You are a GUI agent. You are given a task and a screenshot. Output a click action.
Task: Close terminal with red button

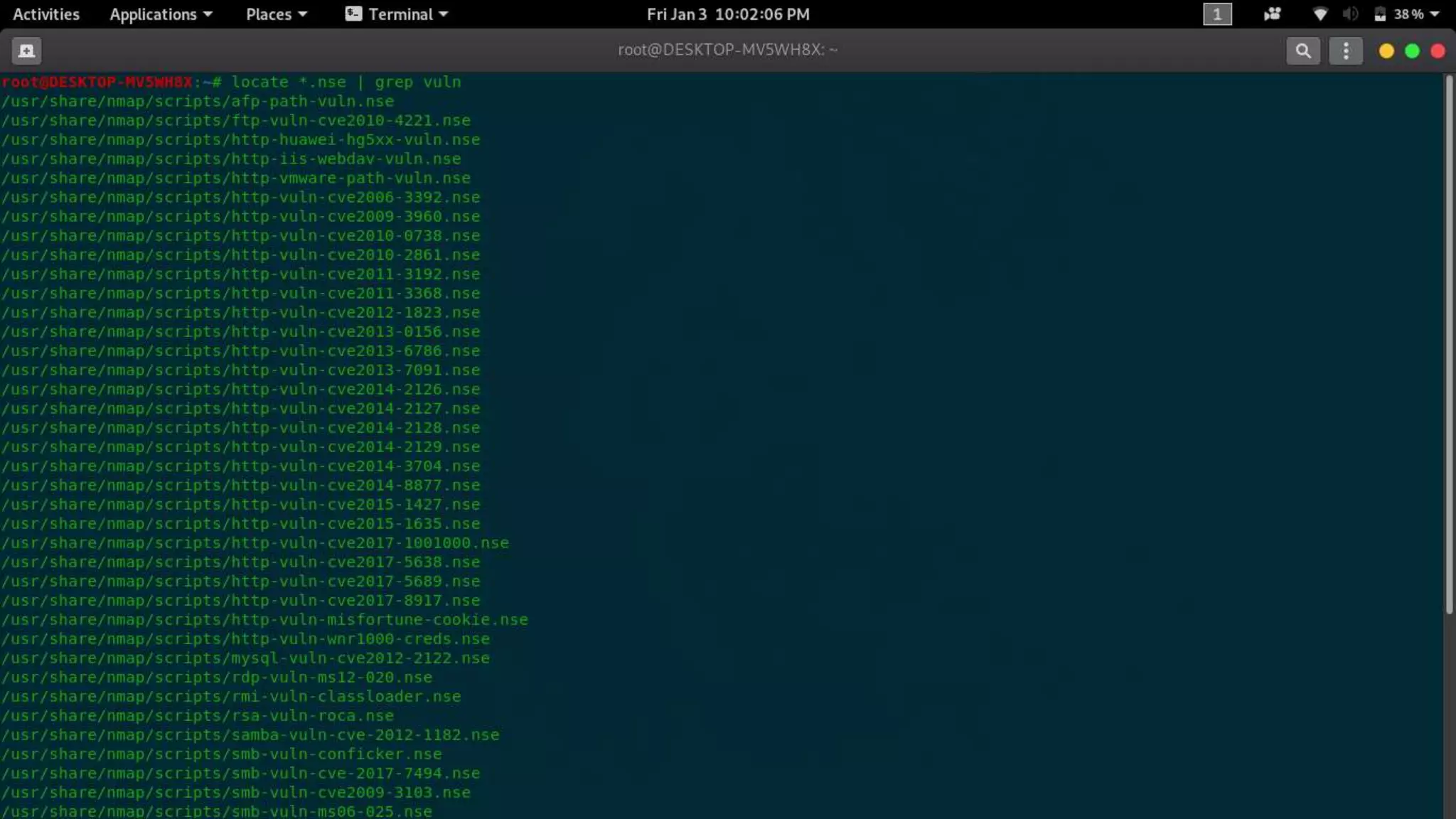click(1438, 51)
